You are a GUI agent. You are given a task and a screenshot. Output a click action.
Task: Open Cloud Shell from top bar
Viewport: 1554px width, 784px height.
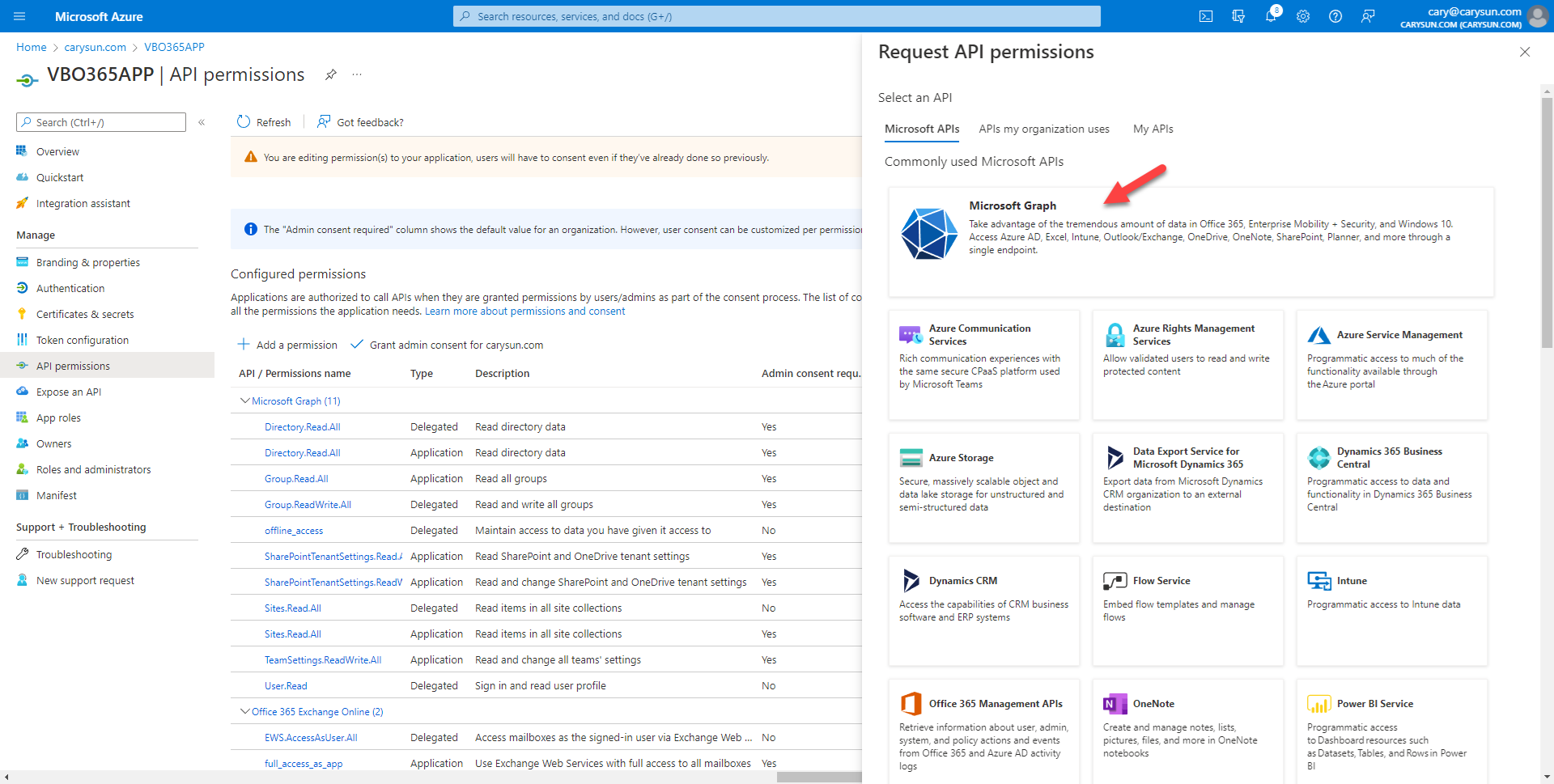pos(1206,16)
